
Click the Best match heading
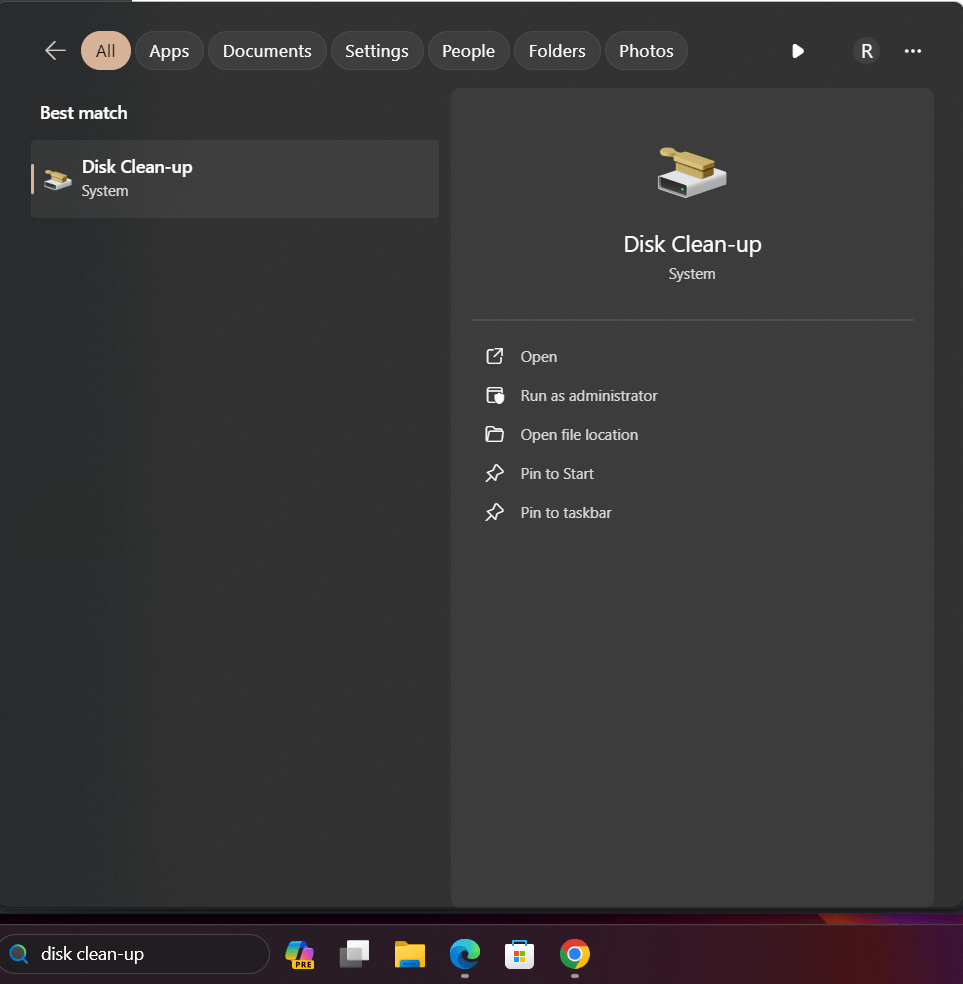83,113
